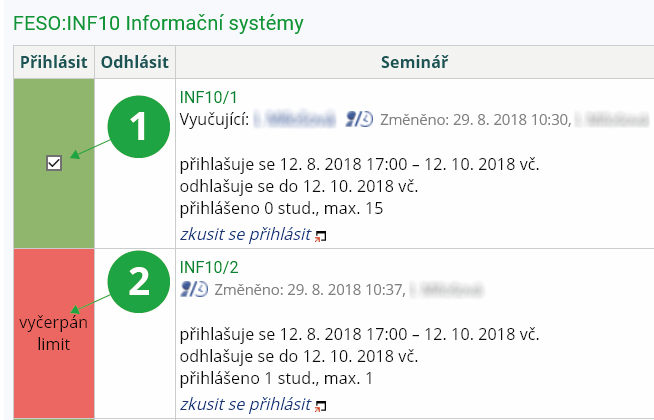Click the change history icon in INF10/2

point(193,289)
